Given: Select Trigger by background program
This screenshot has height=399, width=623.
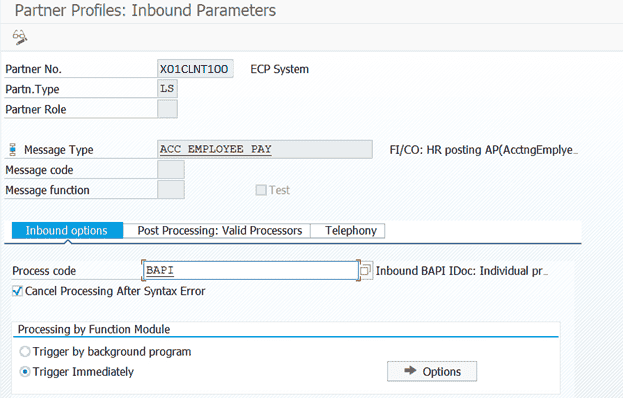Looking at the screenshot, I should tap(25, 351).
